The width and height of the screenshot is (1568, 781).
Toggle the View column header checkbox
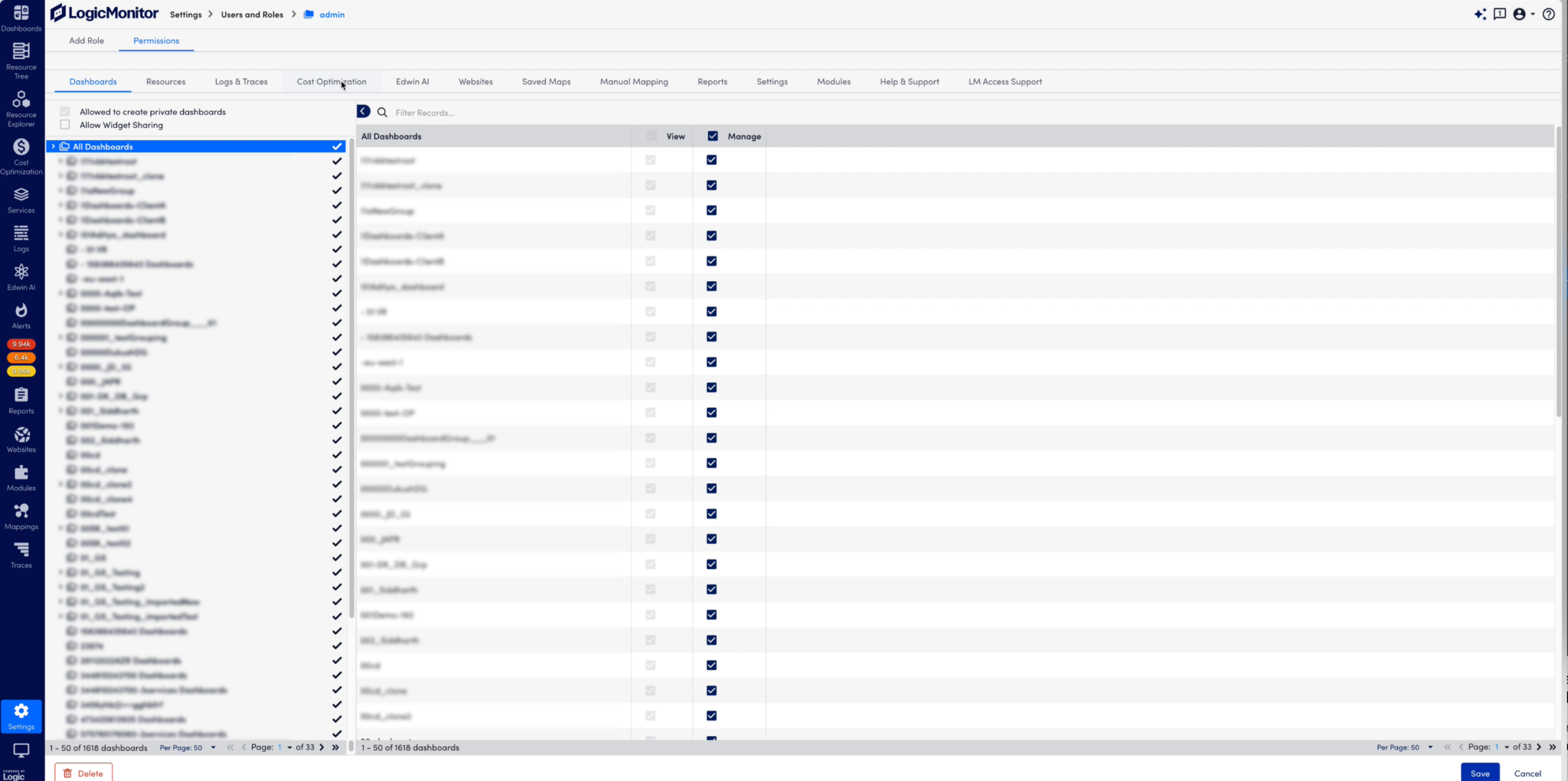click(652, 136)
